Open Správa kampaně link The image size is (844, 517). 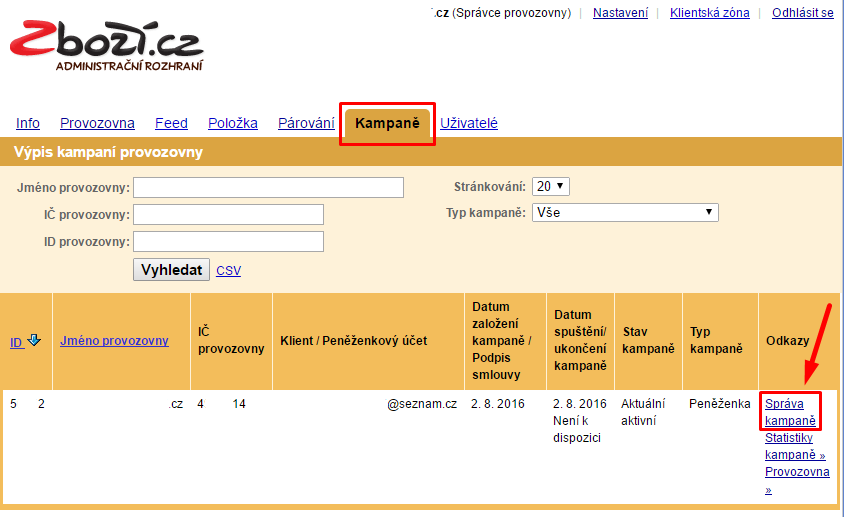point(790,412)
